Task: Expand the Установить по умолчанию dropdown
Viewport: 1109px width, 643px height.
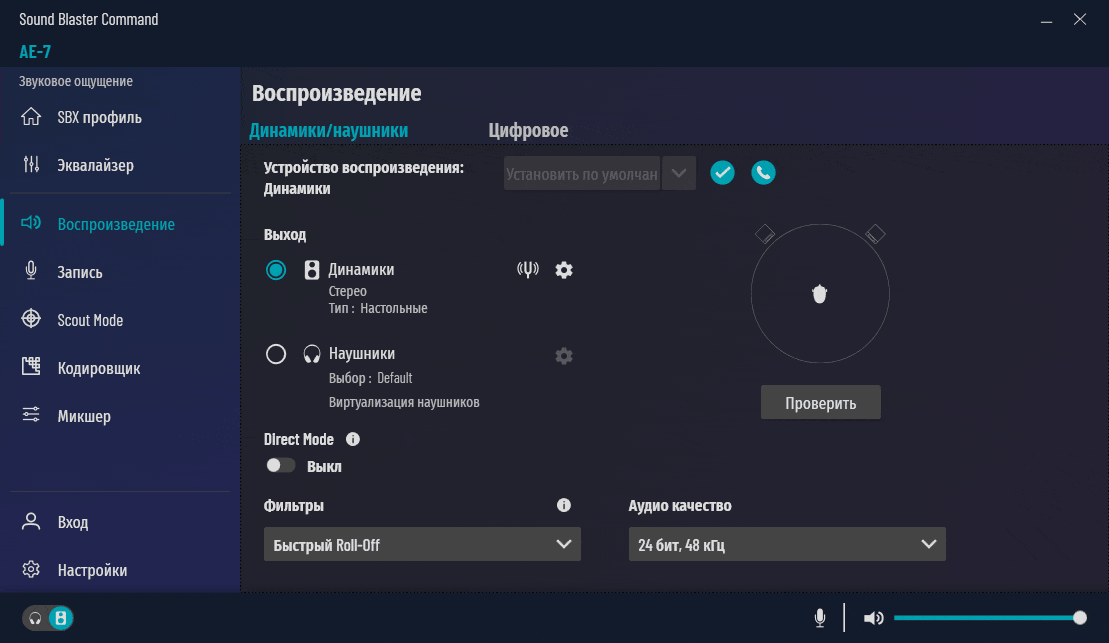Action: tap(679, 173)
